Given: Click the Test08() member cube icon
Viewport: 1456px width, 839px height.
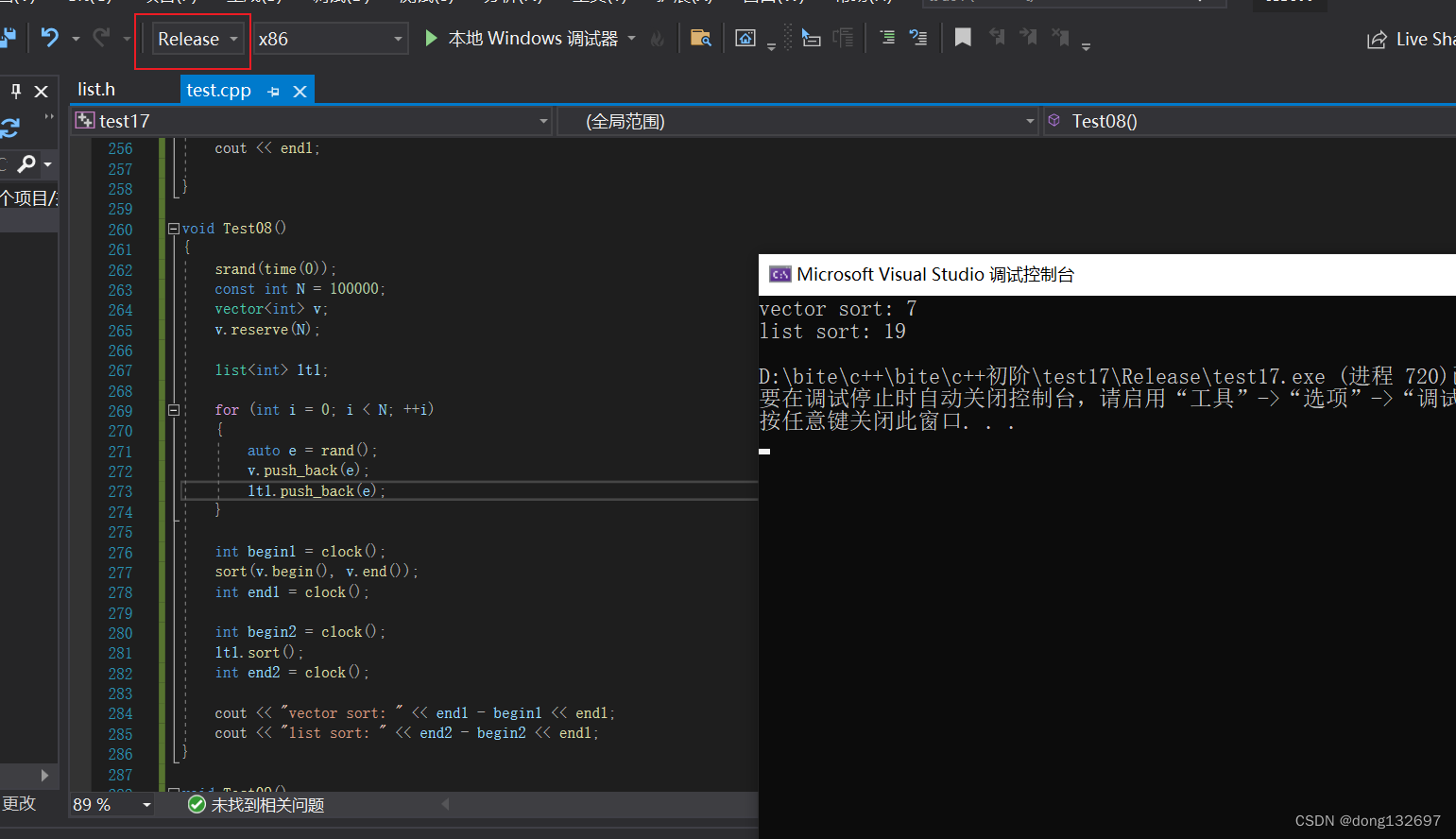Looking at the screenshot, I should click(1054, 120).
